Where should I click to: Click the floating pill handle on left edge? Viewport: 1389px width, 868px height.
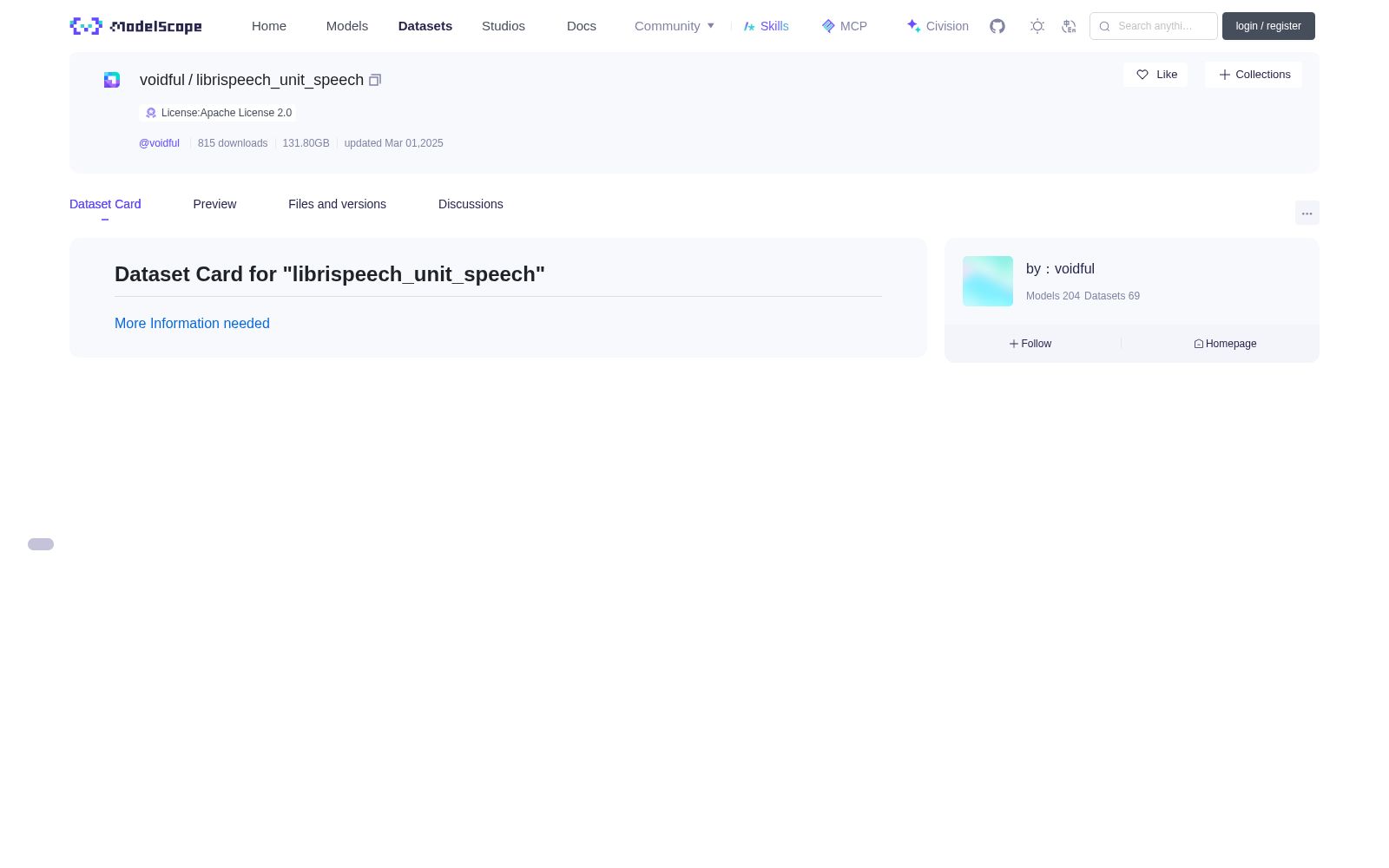[x=41, y=544]
